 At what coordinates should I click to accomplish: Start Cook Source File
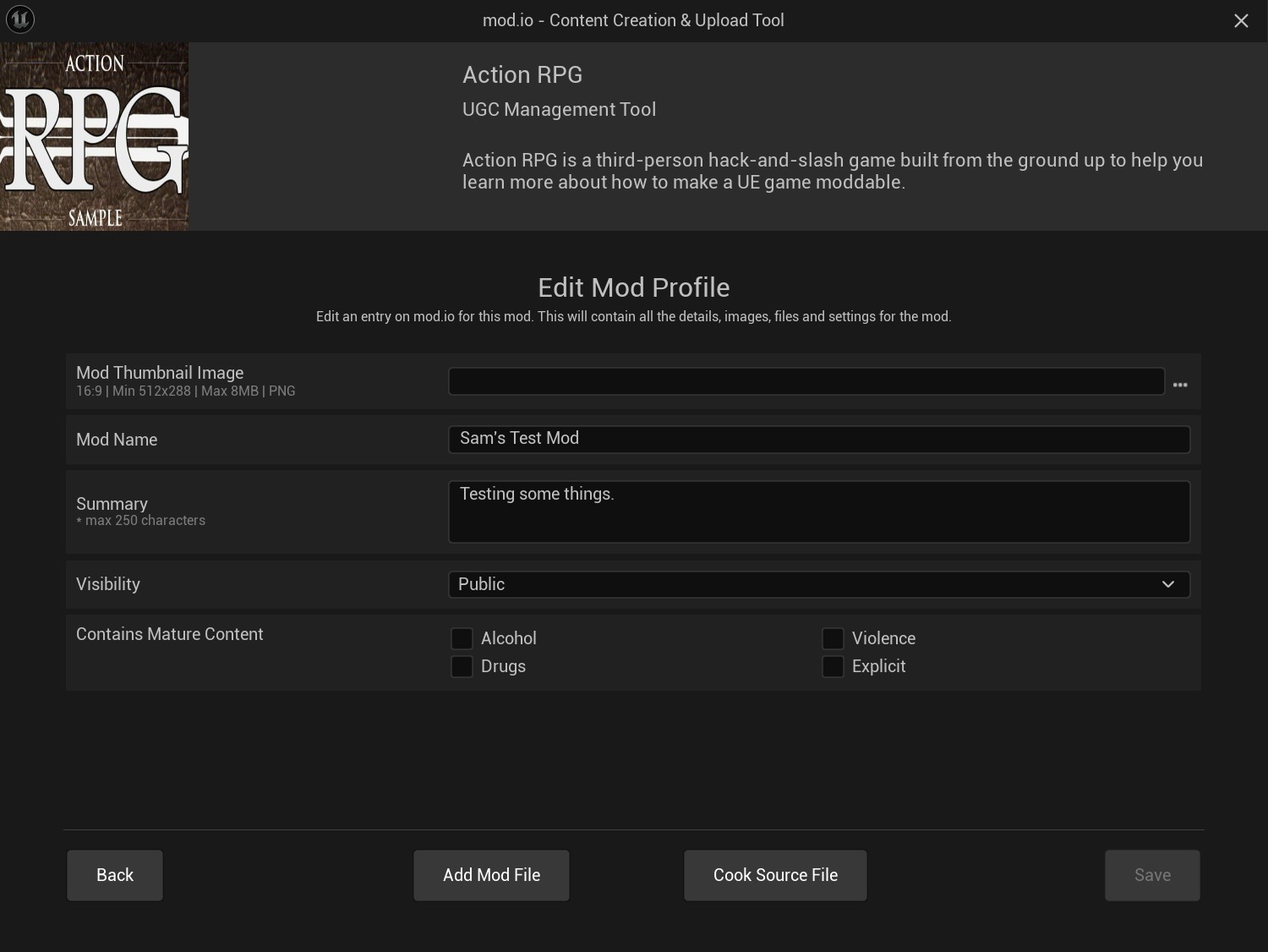click(775, 875)
